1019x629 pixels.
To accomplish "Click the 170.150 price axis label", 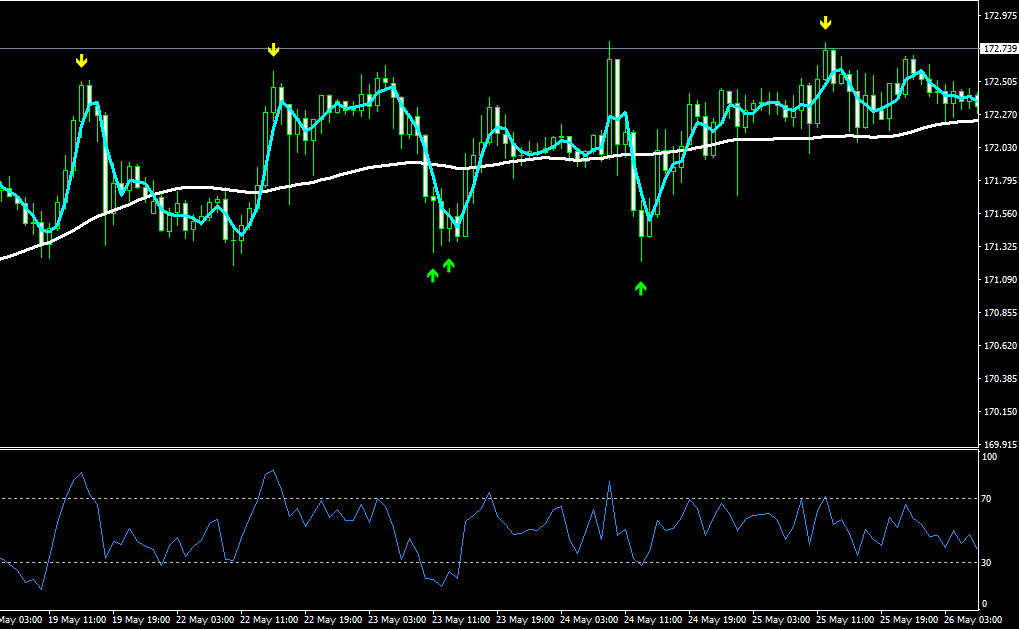I will 1000,412.
